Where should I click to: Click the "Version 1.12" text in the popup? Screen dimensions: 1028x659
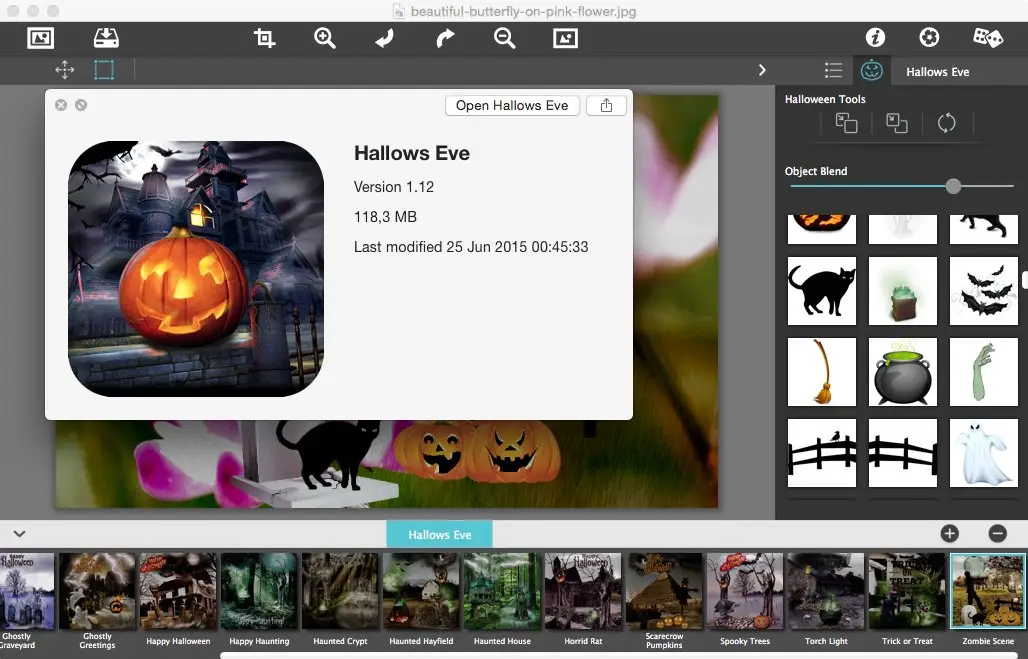click(393, 187)
